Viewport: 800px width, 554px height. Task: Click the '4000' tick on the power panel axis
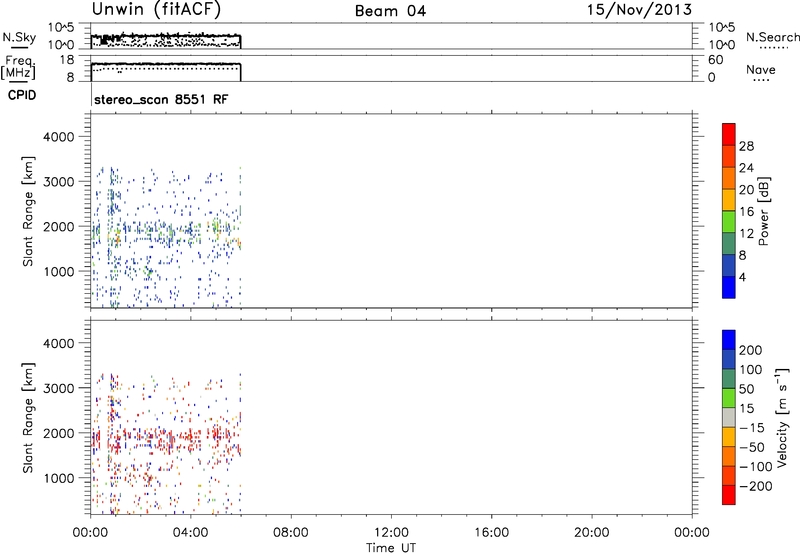58,137
